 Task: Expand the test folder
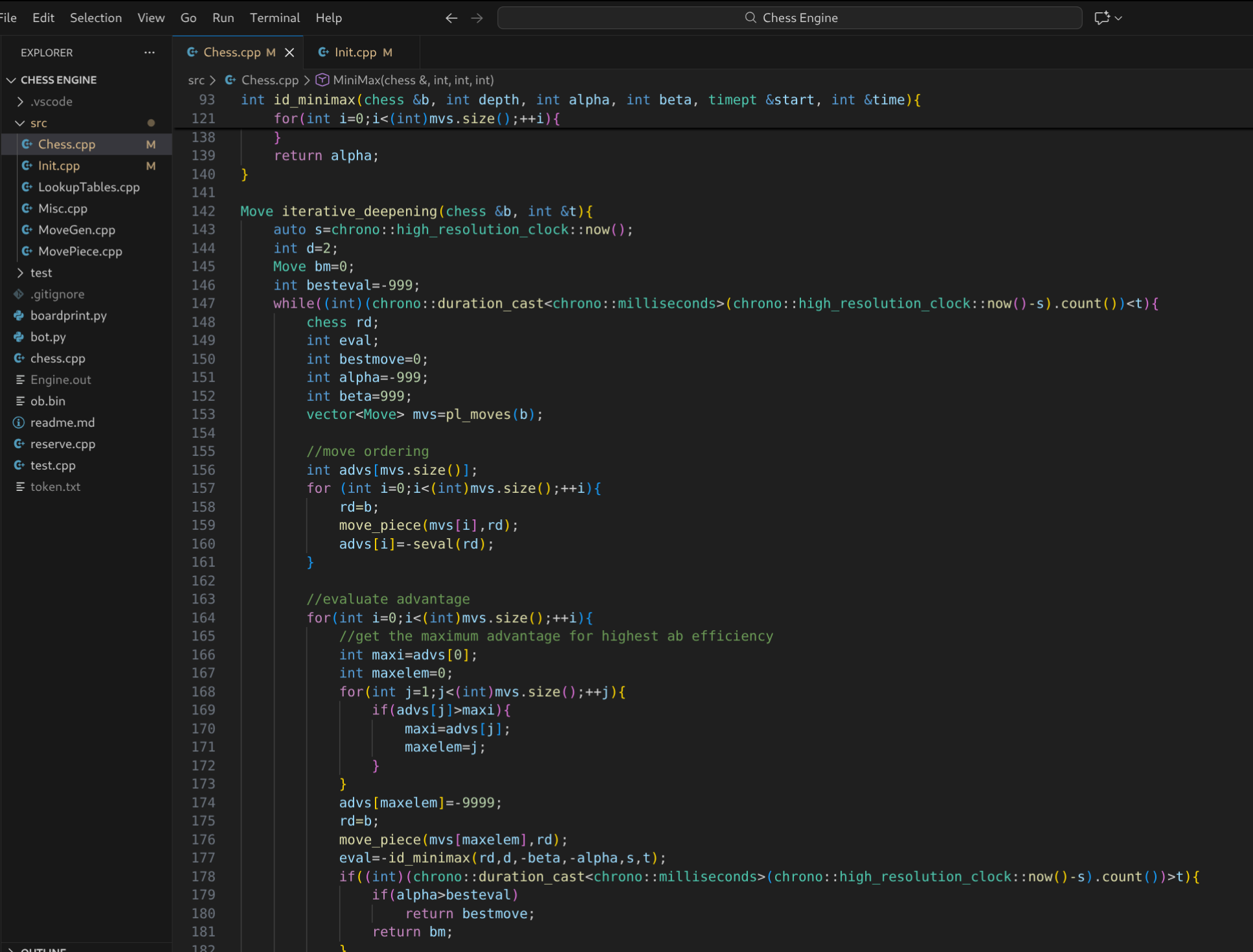coord(41,273)
